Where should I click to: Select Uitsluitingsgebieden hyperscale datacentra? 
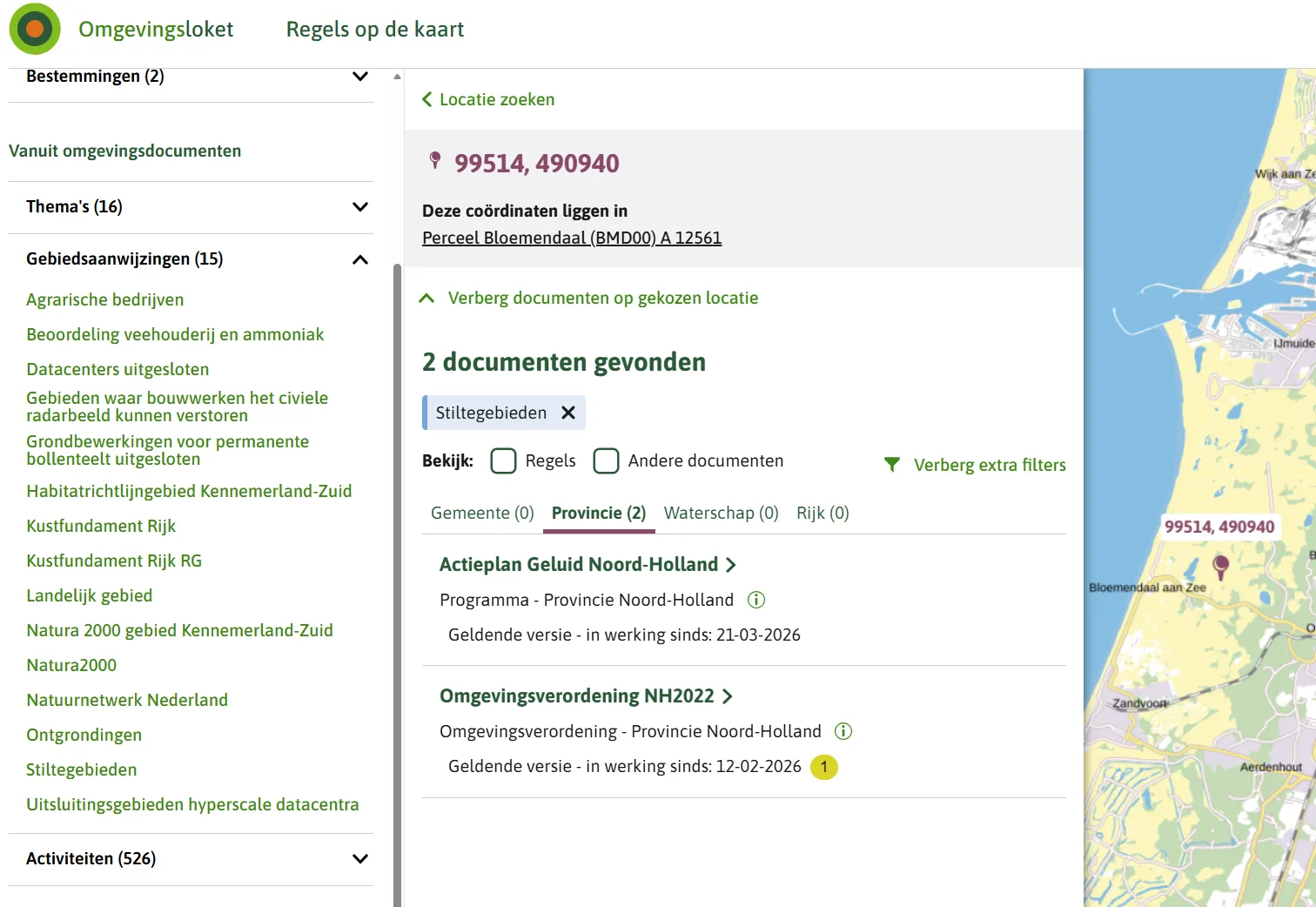[x=192, y=804]
